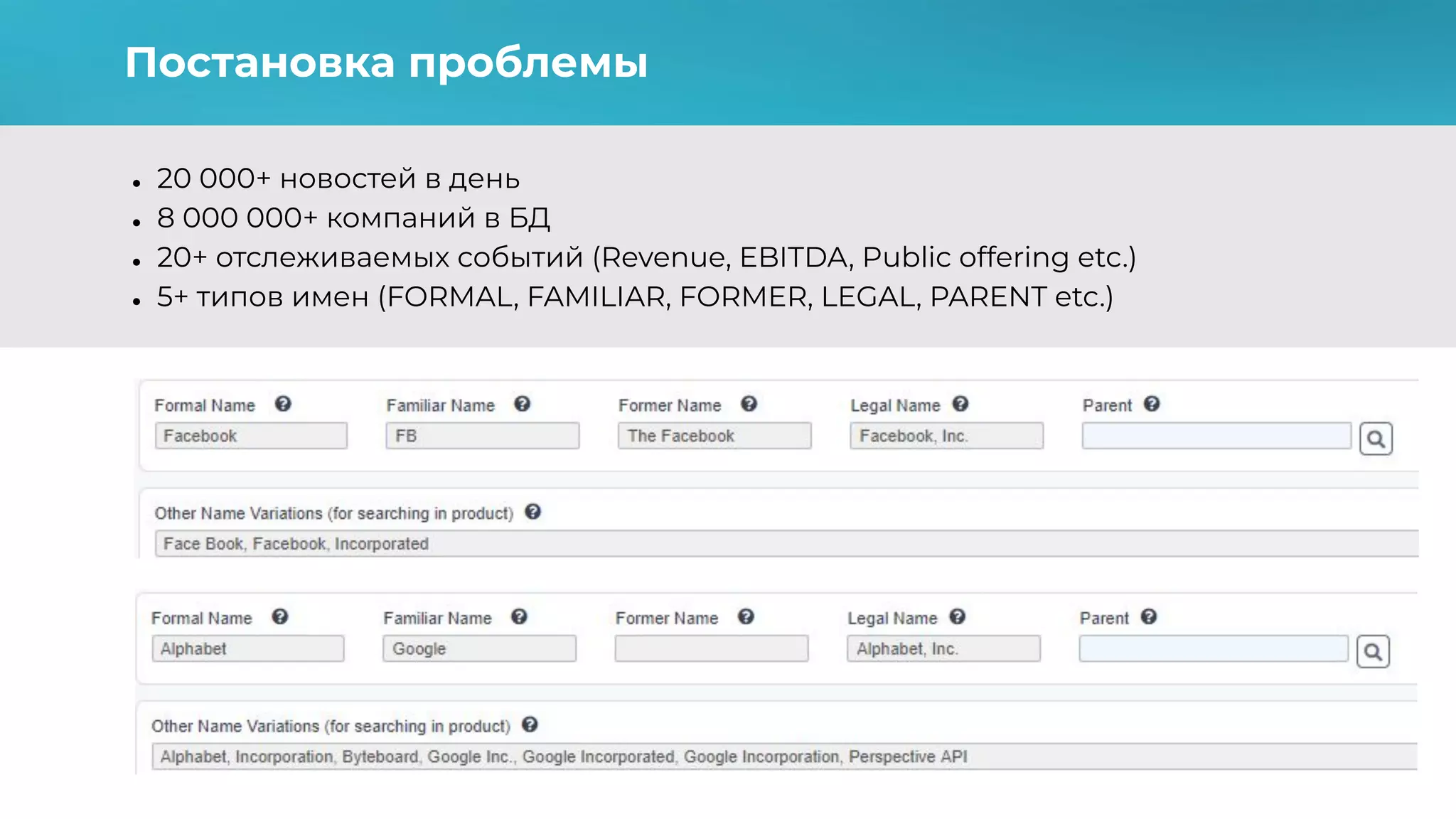Click help icon beside Facebook's Other Name Variations
The height and width of the screenshot is (819, 1456).
tap(533, 512)
